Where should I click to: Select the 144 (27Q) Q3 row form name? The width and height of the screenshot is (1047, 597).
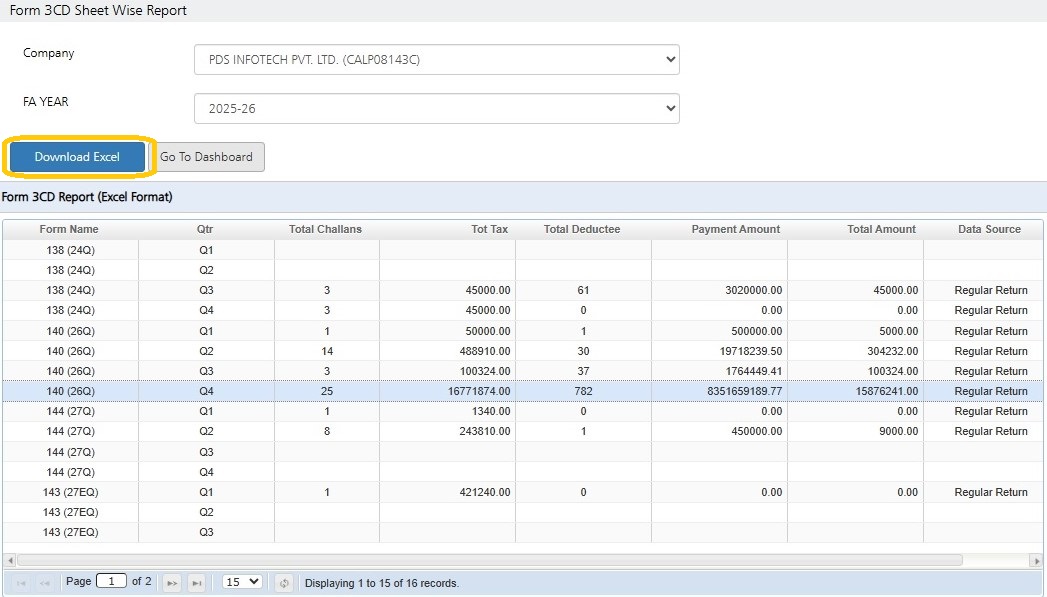tap(70, 452)
